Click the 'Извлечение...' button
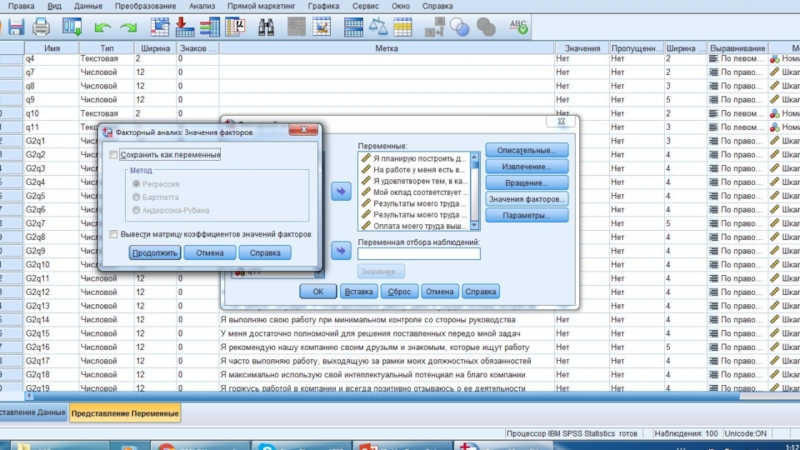Viewport: 800px width, 450px height. click(x=526, y=166)
